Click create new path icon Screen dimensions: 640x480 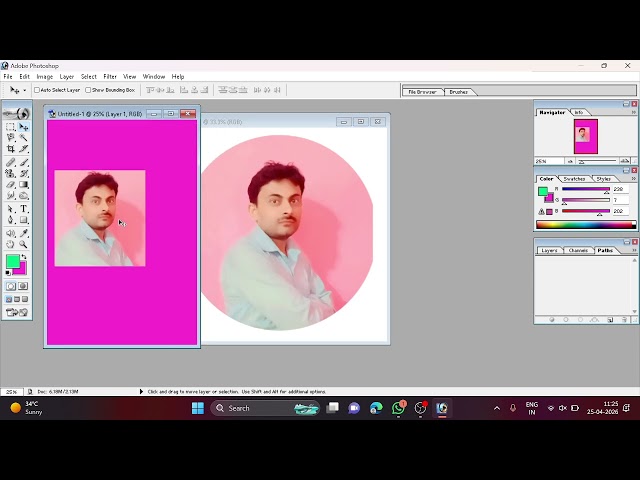610,320
